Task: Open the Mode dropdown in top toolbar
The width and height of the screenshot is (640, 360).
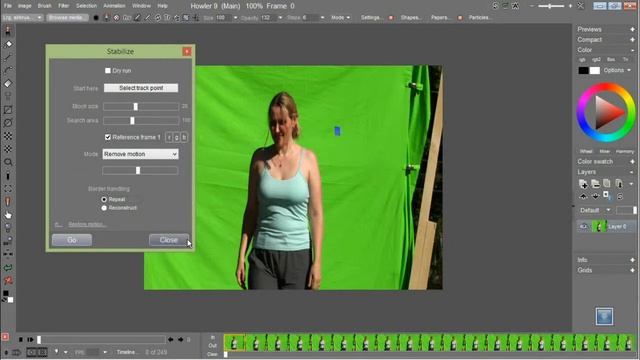Action: point(340,18)
